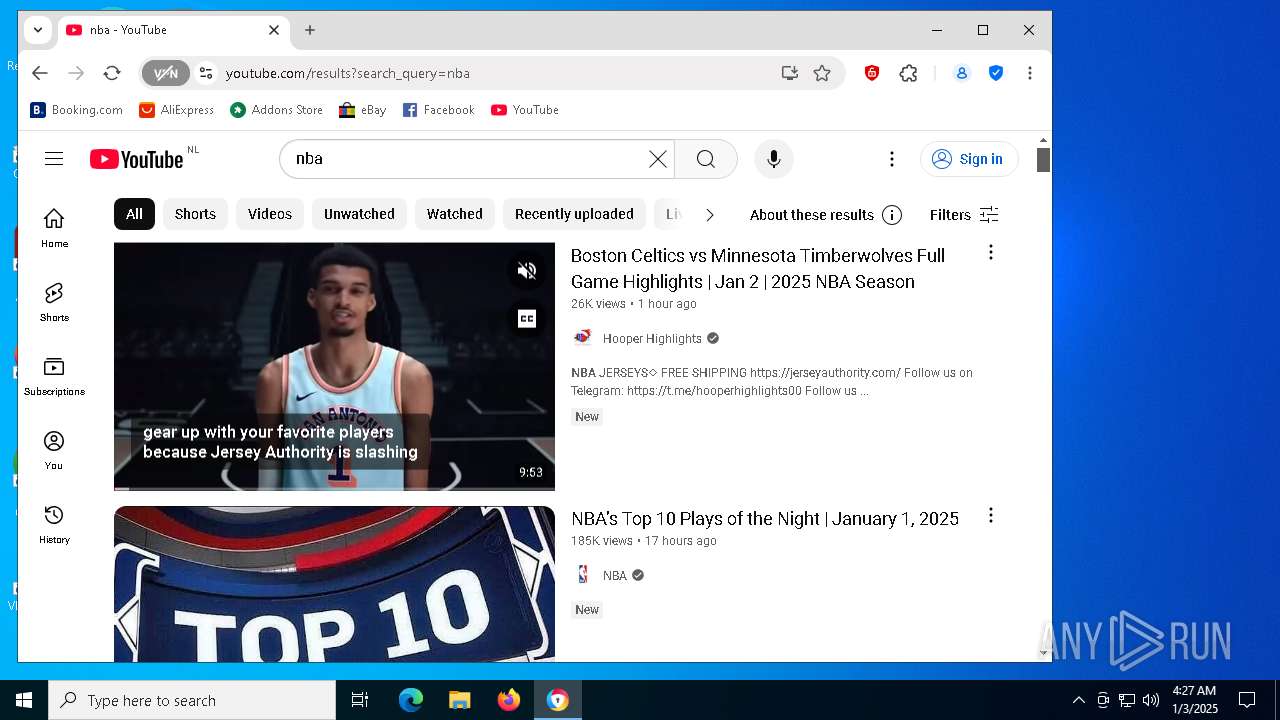Open Subscriptions in the sidebar

[54, 376]
